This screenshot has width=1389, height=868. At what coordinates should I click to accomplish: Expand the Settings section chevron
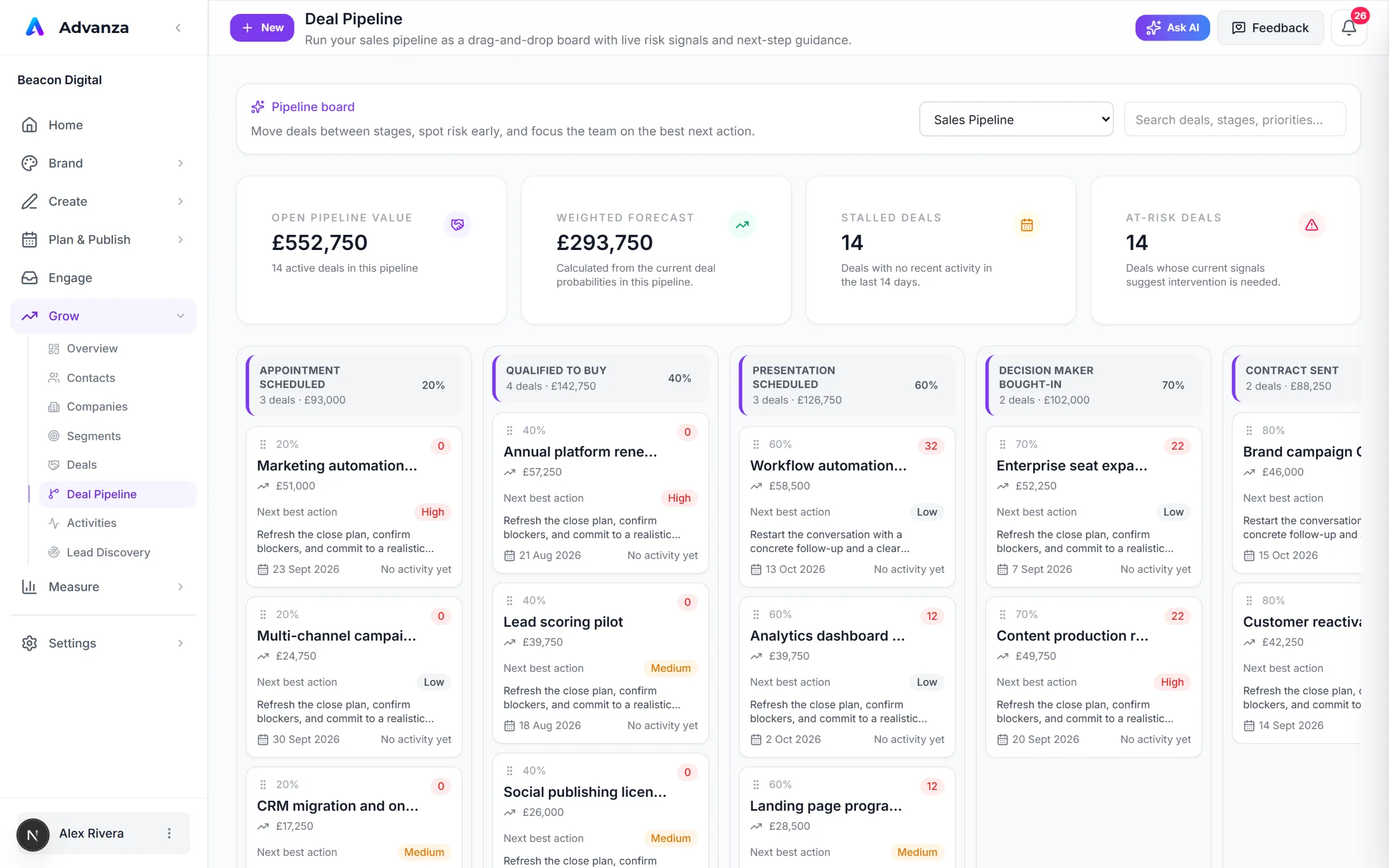181,643
